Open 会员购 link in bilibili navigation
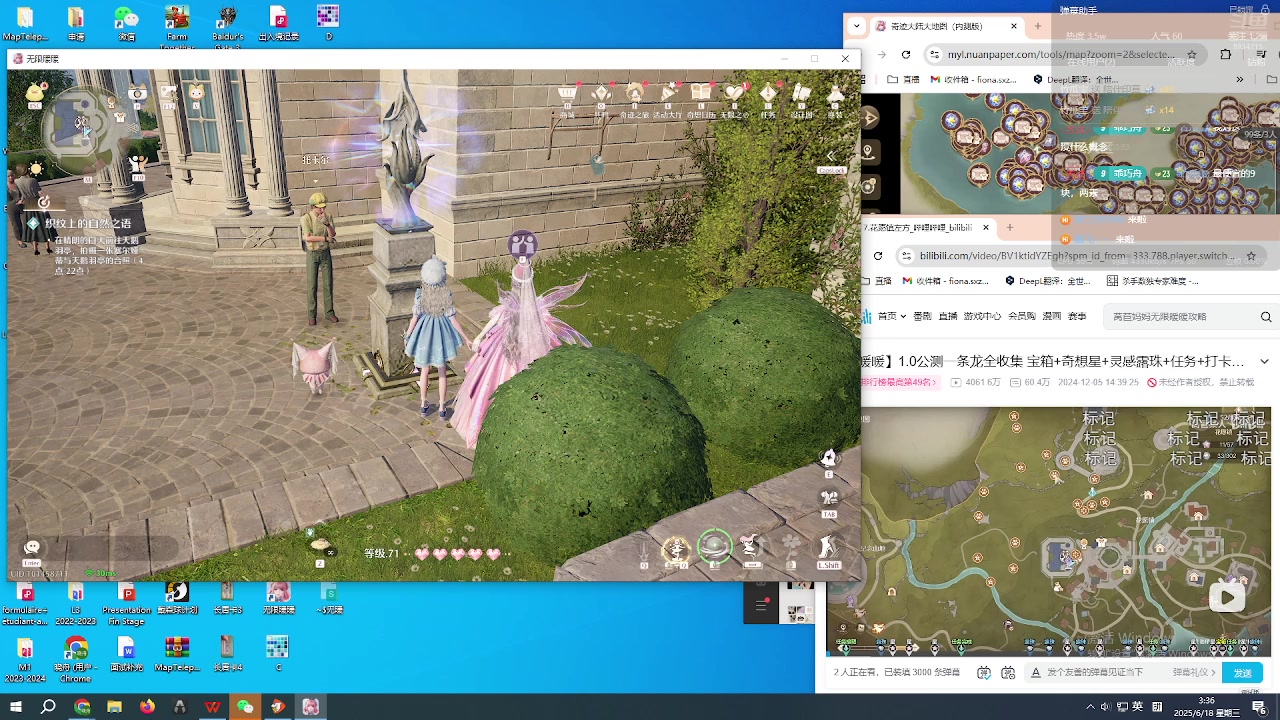This screenshot has height=720, width=1280. [x=1021, y=316]
